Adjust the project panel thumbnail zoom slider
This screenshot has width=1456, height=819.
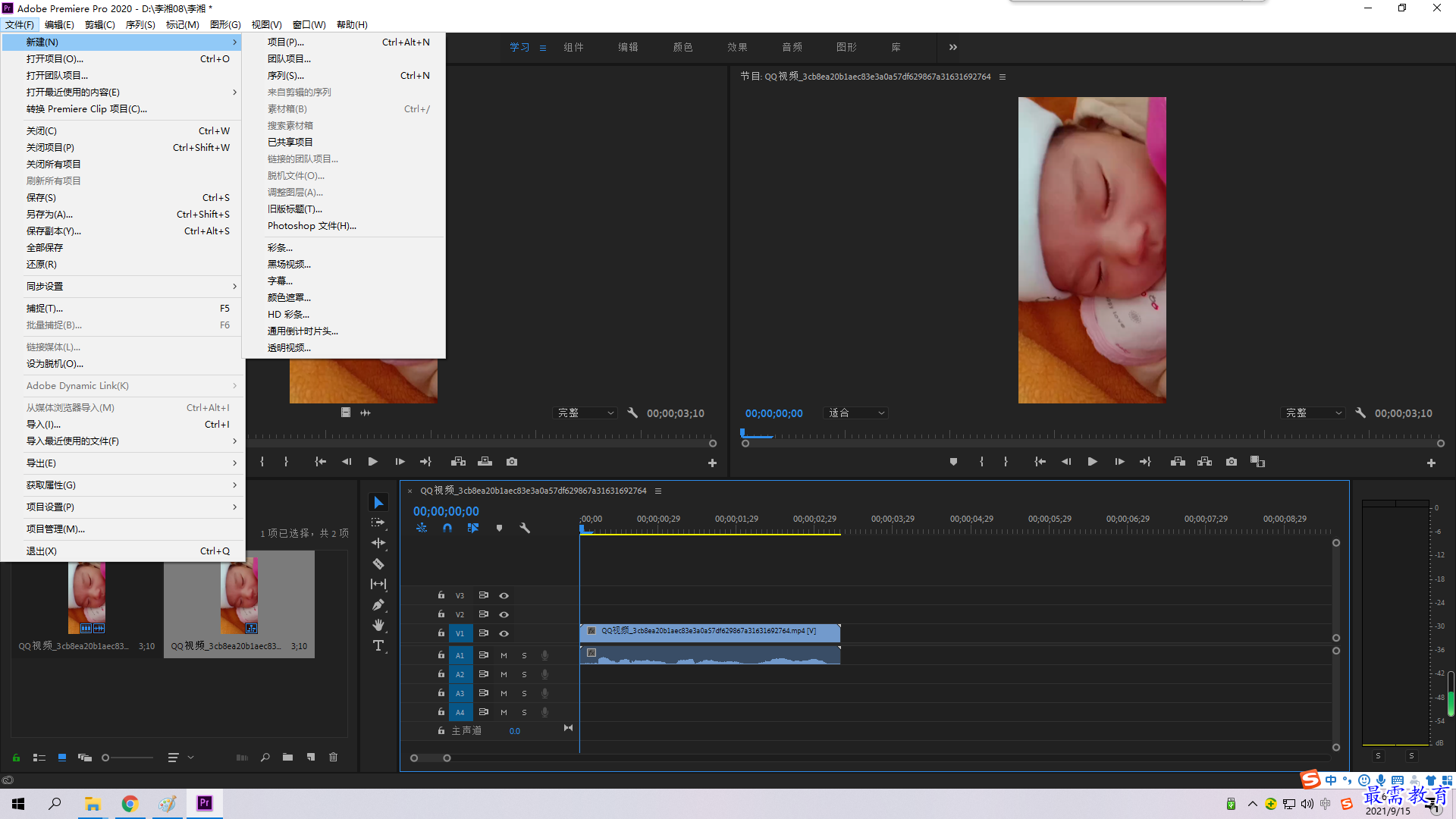point(128,758)
